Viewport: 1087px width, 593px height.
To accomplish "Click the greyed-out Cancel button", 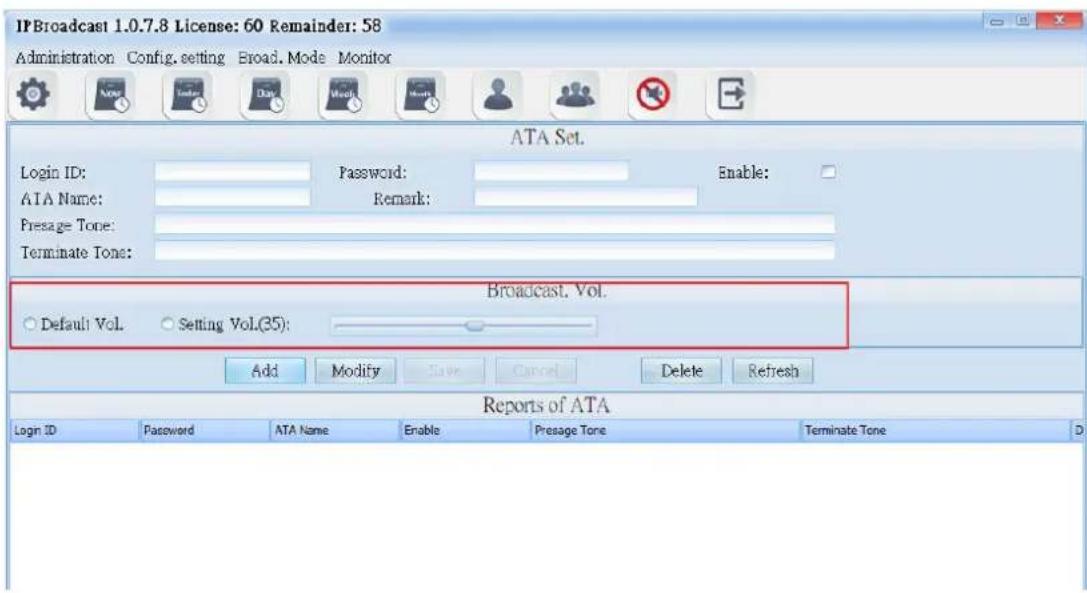I will tap(536, 371).
